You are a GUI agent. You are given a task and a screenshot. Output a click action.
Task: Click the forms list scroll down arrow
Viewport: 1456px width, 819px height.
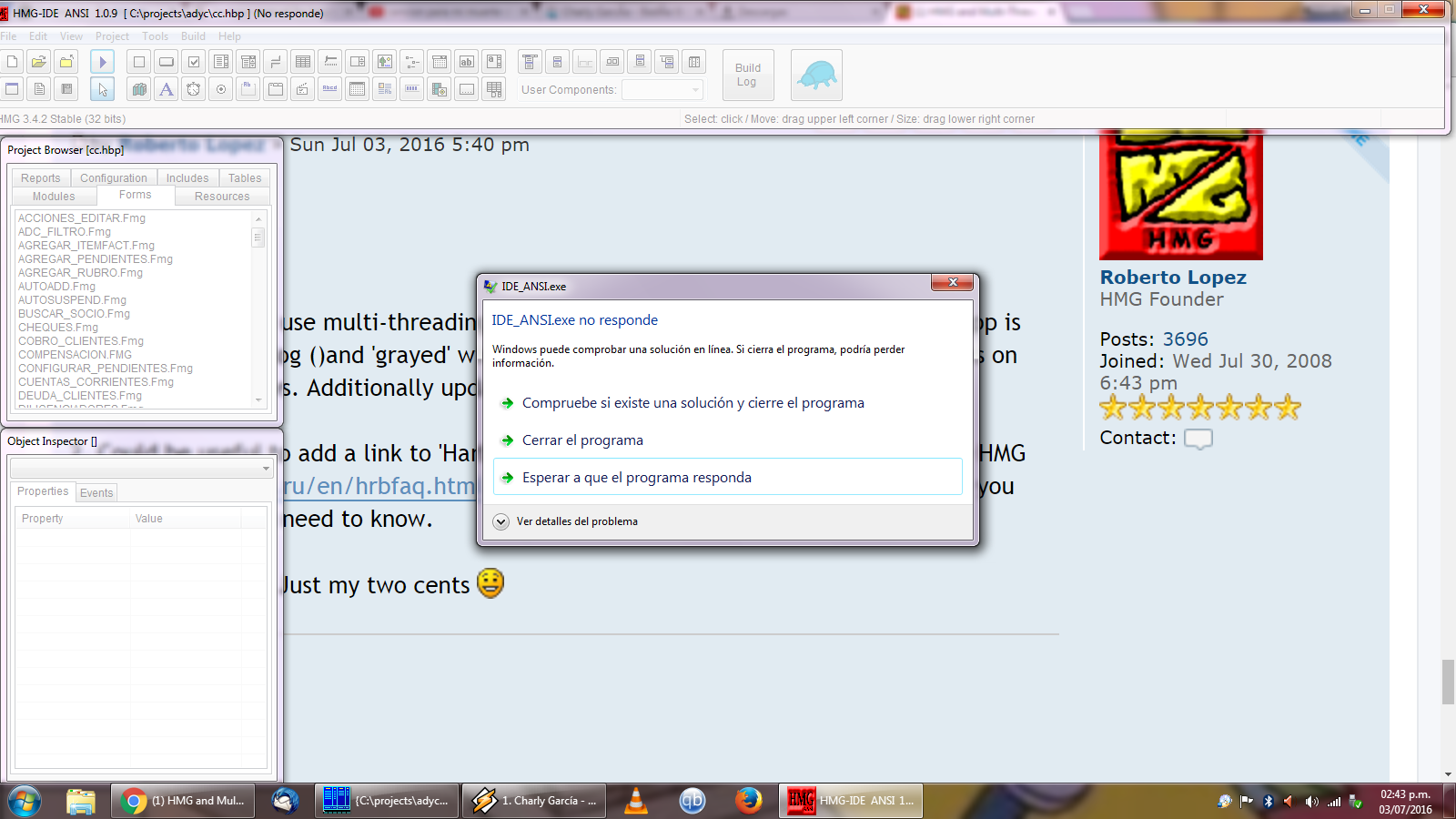pyautogui.click(x=258, y=400)
